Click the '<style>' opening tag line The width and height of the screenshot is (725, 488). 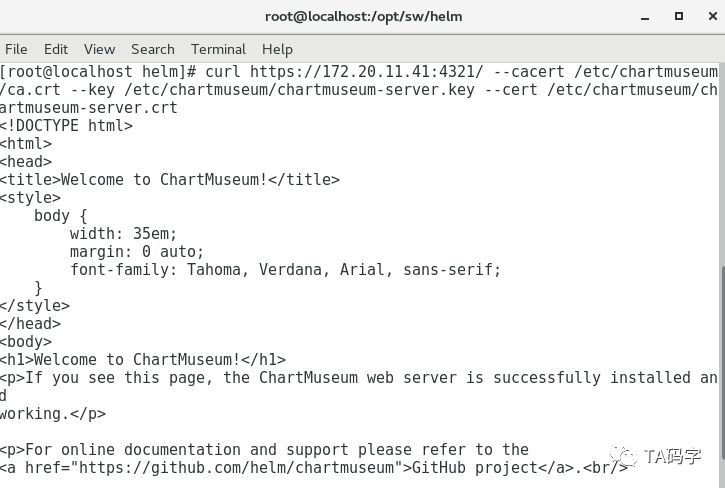[x=30, y=198]
